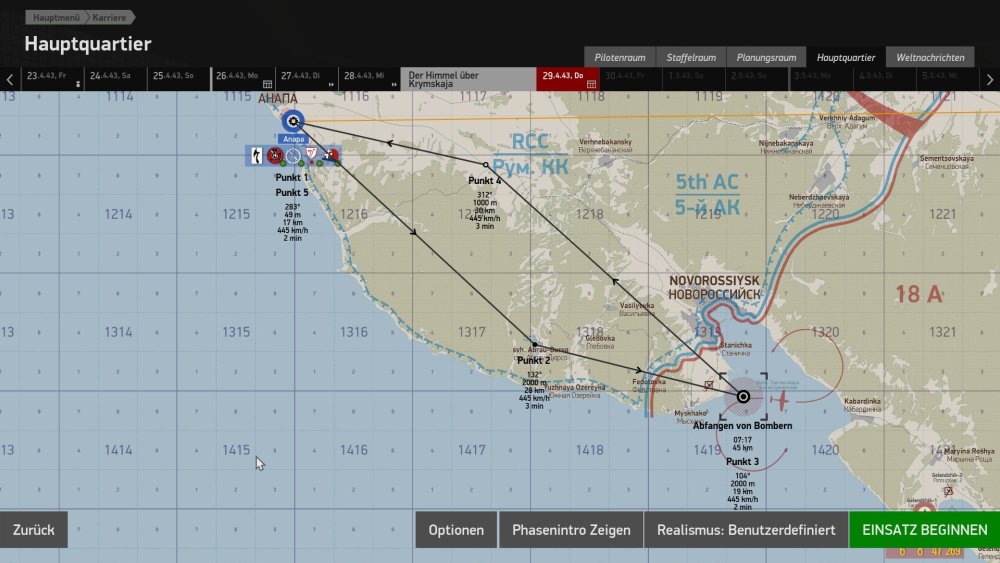This screenshot has width=1000, height=563.
Task: Click the Phasenintro Zeigen button
Action: [x=570, y=530]
